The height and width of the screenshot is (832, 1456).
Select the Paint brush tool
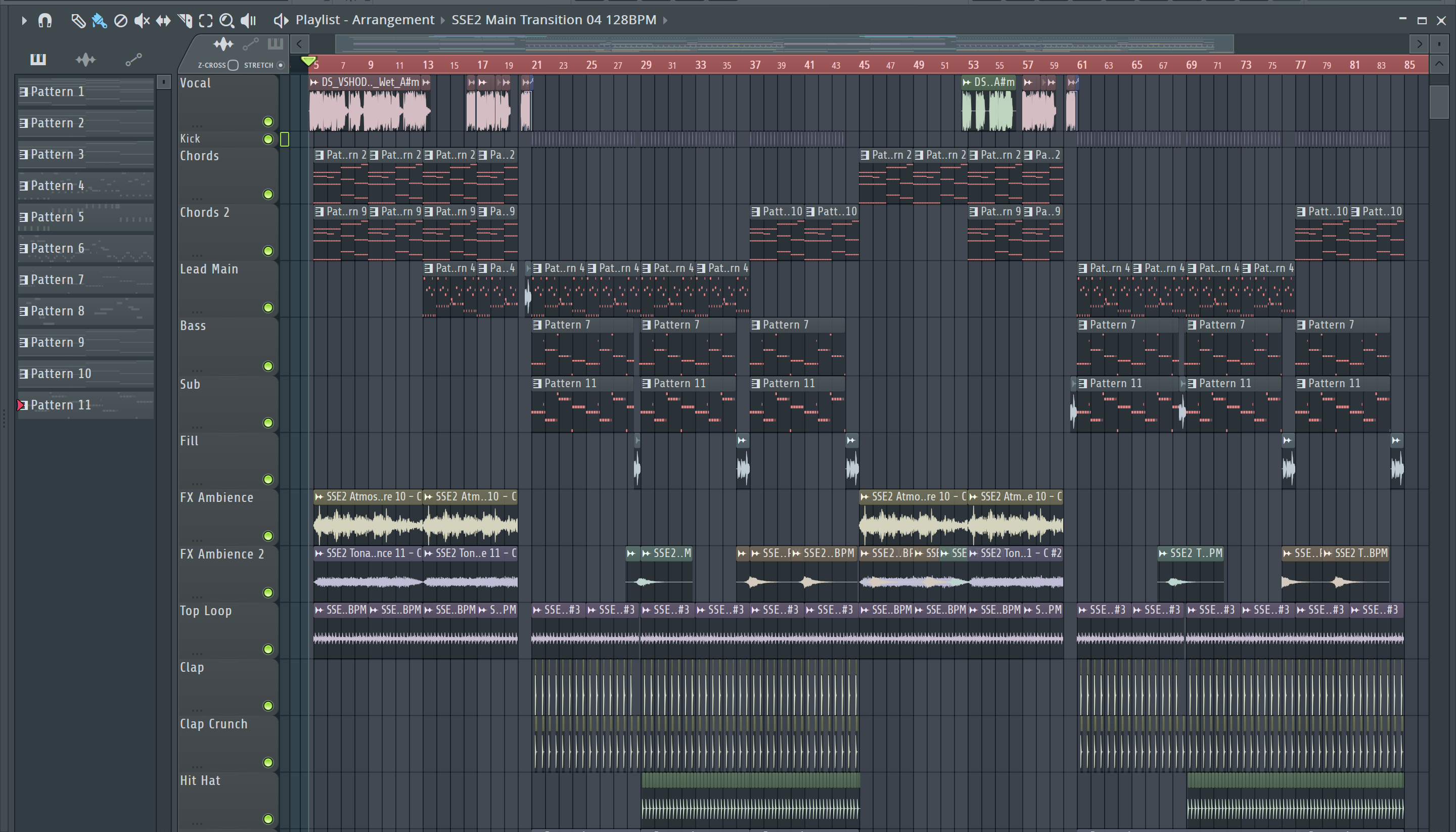click(100, 21)
